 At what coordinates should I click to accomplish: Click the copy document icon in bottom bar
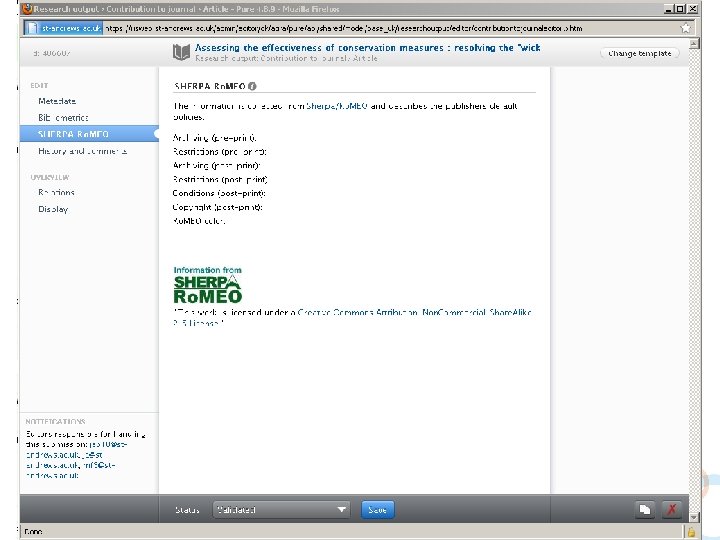(645, 510)
